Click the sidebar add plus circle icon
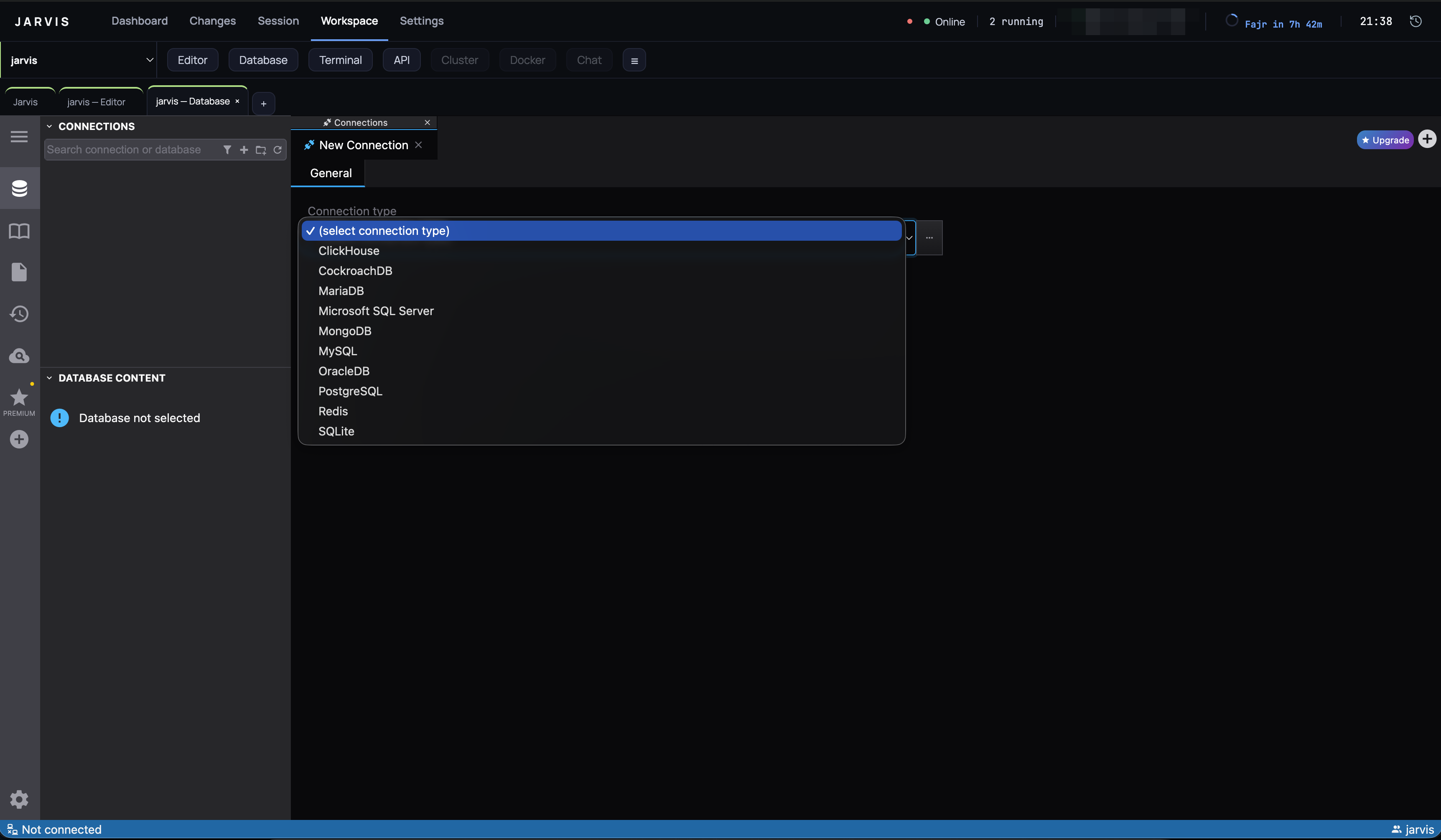Viewport: 1441px width, 840px height. 20,439
